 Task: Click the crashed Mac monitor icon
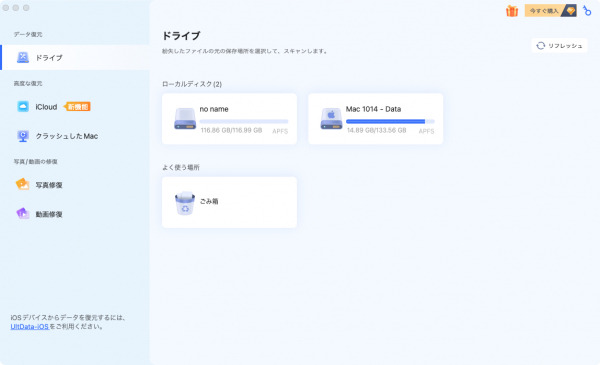pos(23,136)
